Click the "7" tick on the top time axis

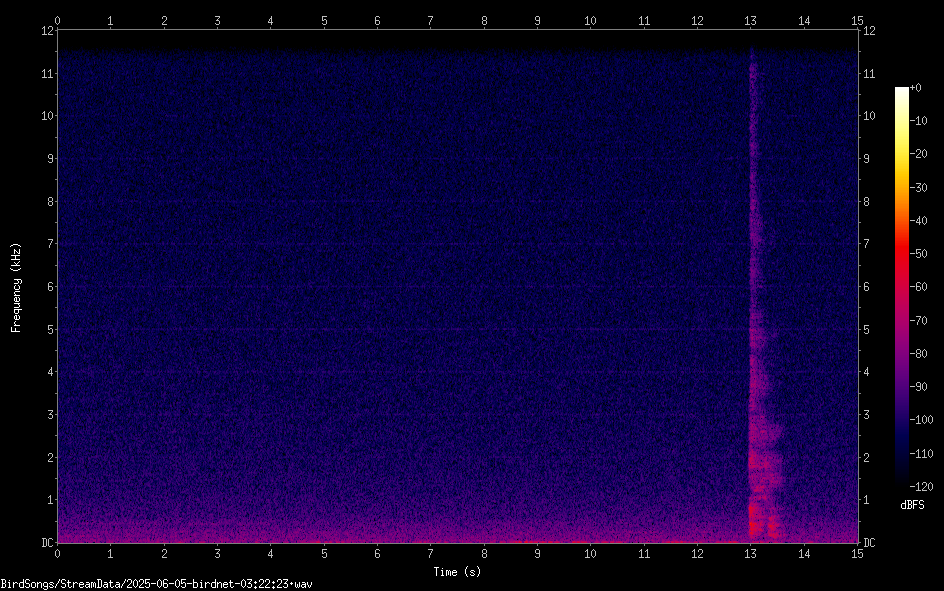point(430,20)
